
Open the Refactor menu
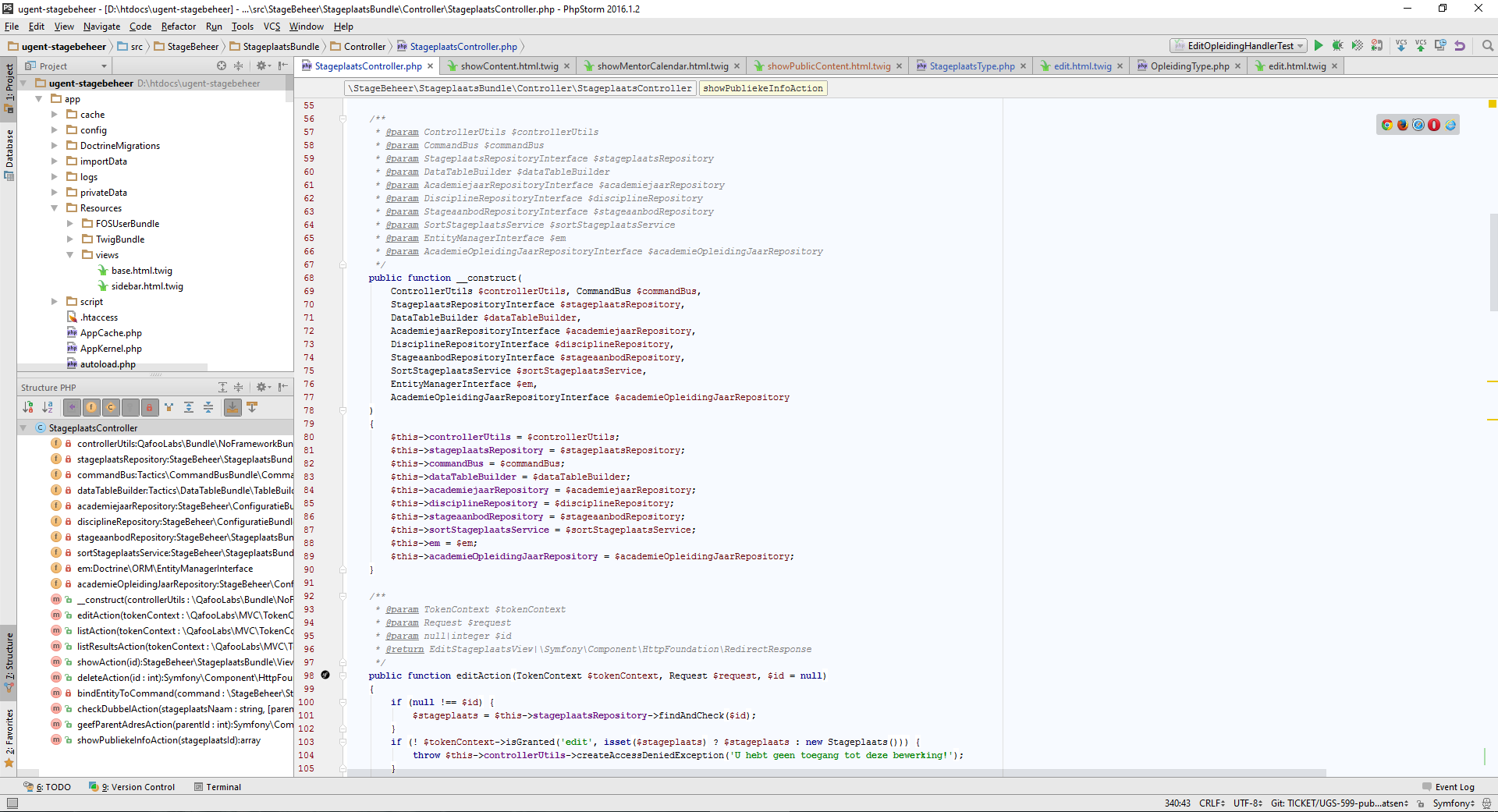[x=178, y=27]
